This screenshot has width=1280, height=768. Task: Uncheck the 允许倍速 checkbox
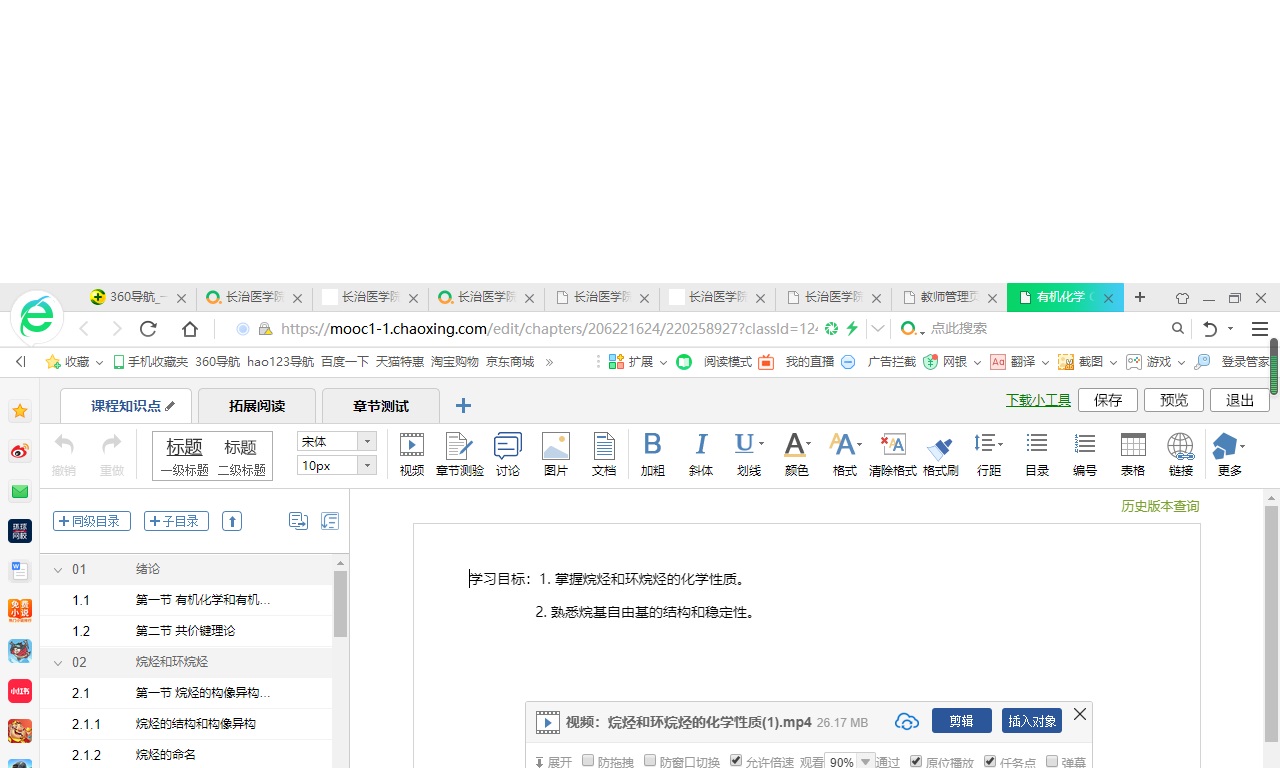[x=736, y=761]
